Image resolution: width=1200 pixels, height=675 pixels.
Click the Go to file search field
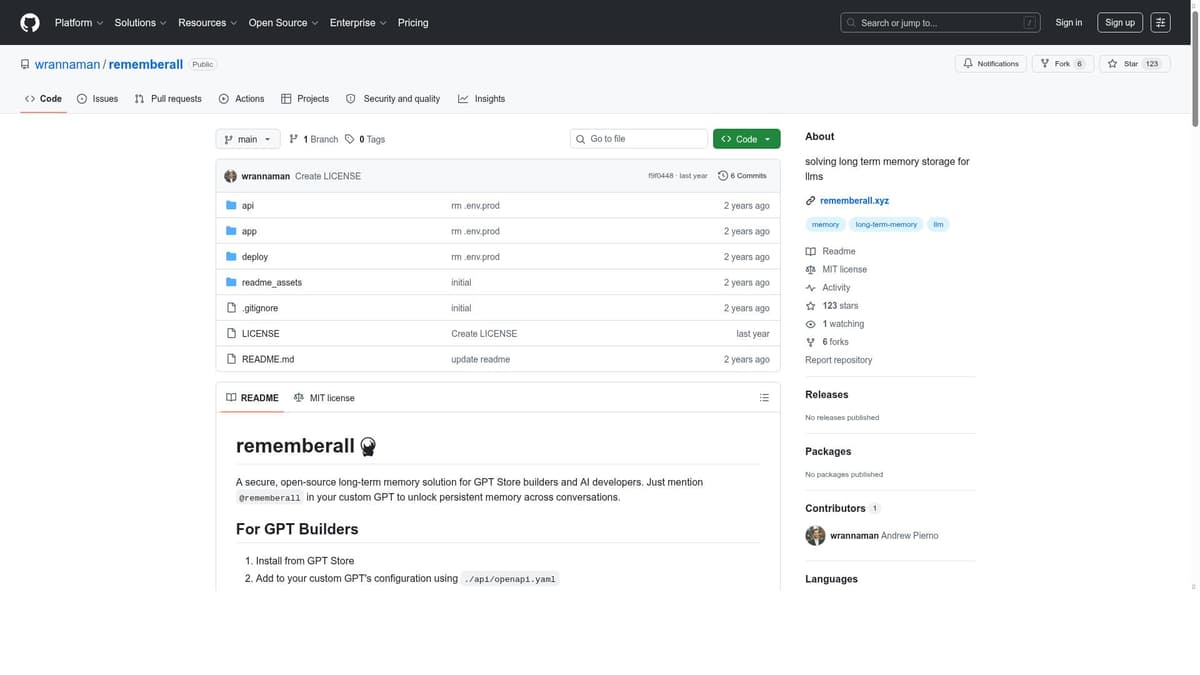pyautogui.click(x=645, y=139)
